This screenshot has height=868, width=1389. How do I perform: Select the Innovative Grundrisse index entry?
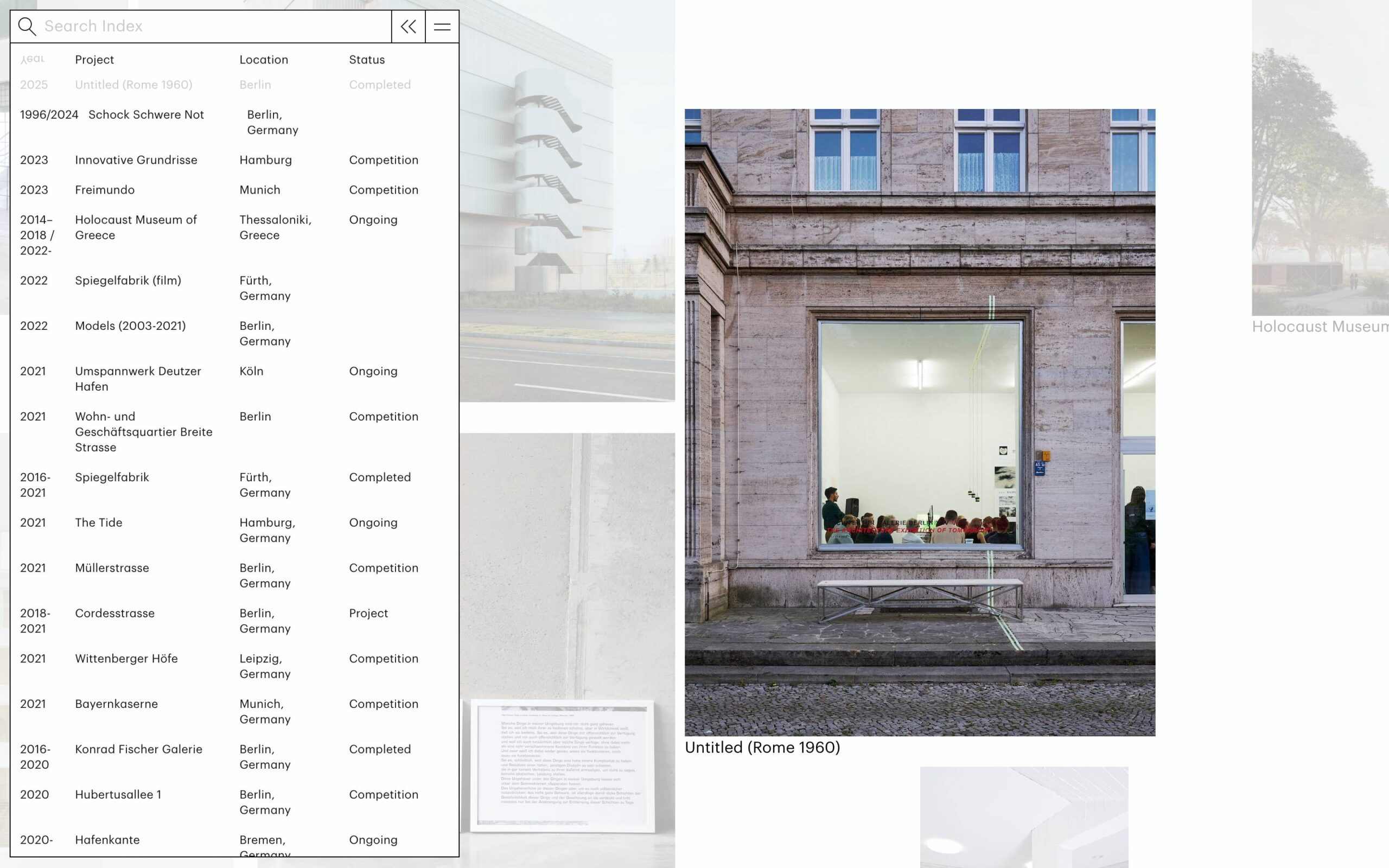[x=136, y=160]
